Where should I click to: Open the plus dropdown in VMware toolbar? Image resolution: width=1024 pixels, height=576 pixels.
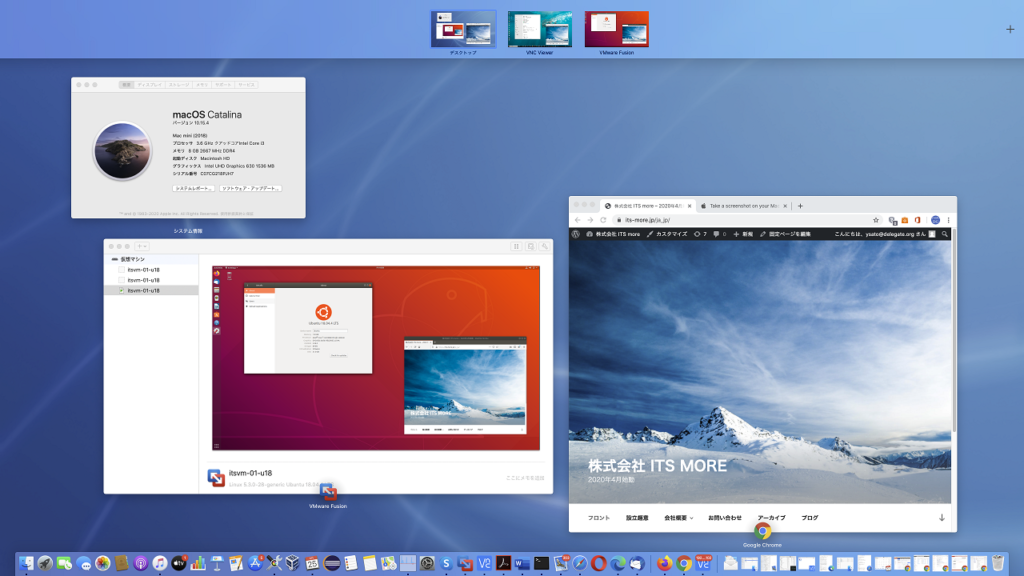click(143, 246)
